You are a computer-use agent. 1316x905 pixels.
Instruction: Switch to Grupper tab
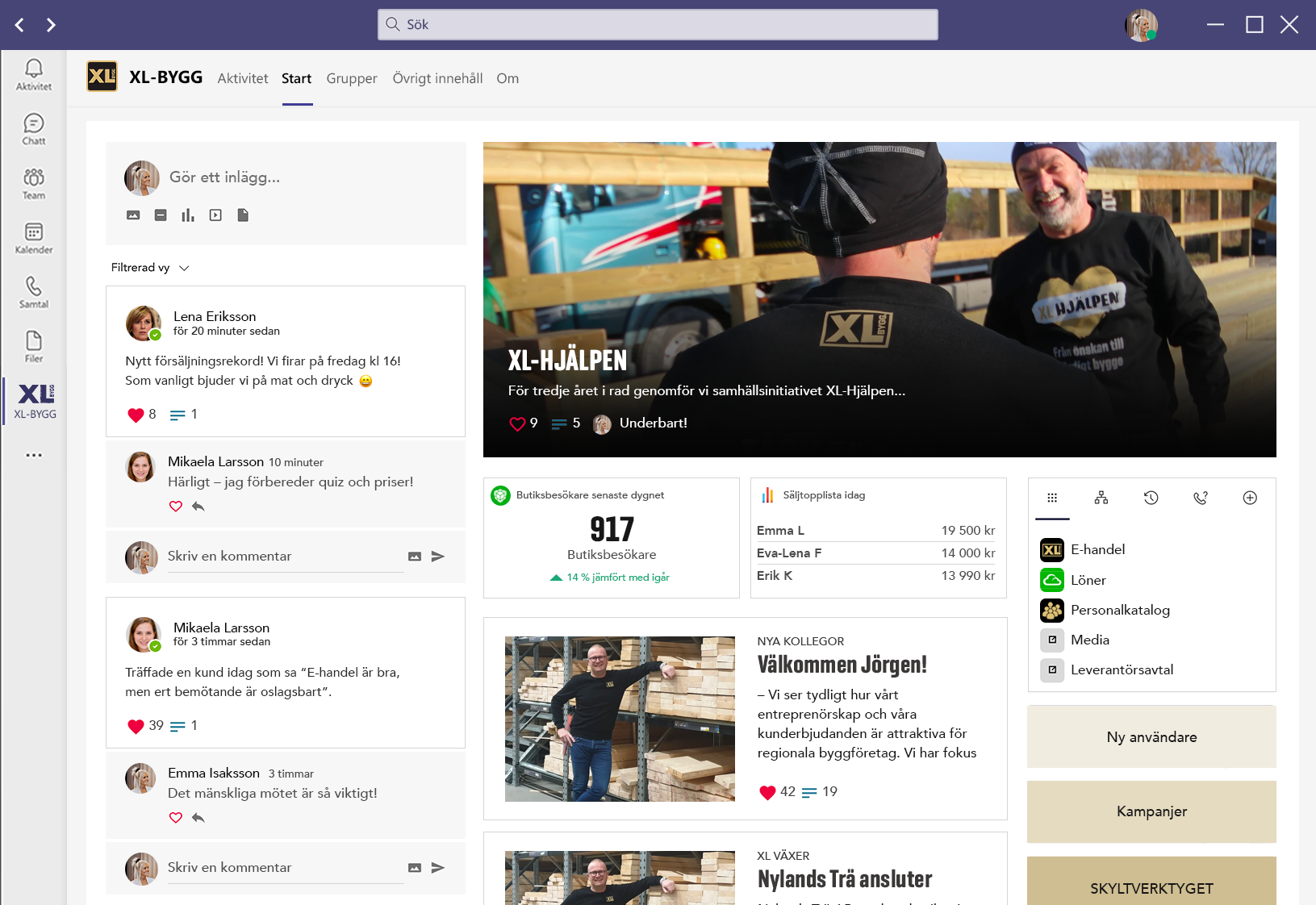(x=352, y=78)
